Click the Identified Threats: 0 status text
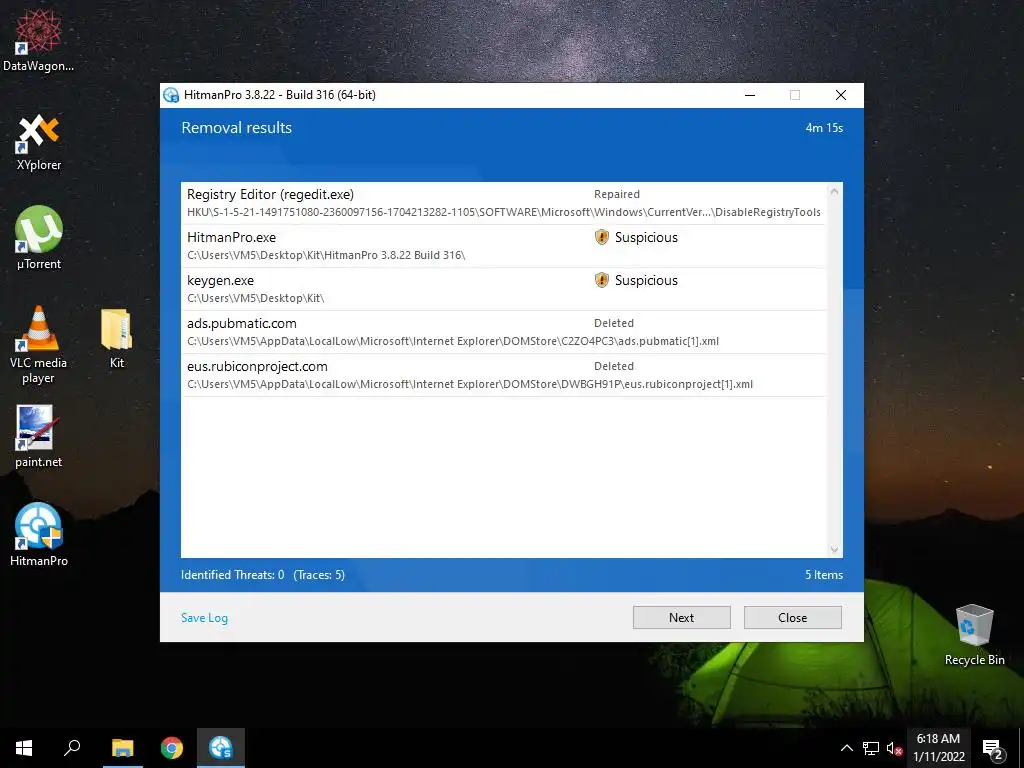 pyautogui.click(x=232, y=575)
